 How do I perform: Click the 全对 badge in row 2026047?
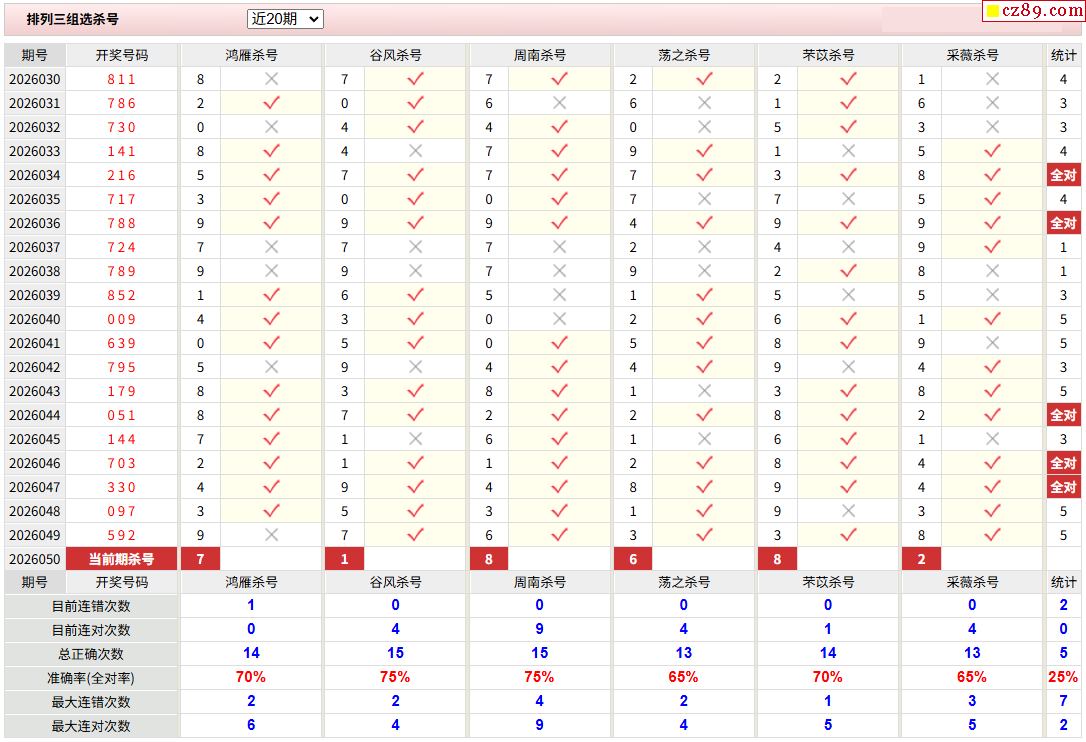(x=1063, y=487)
